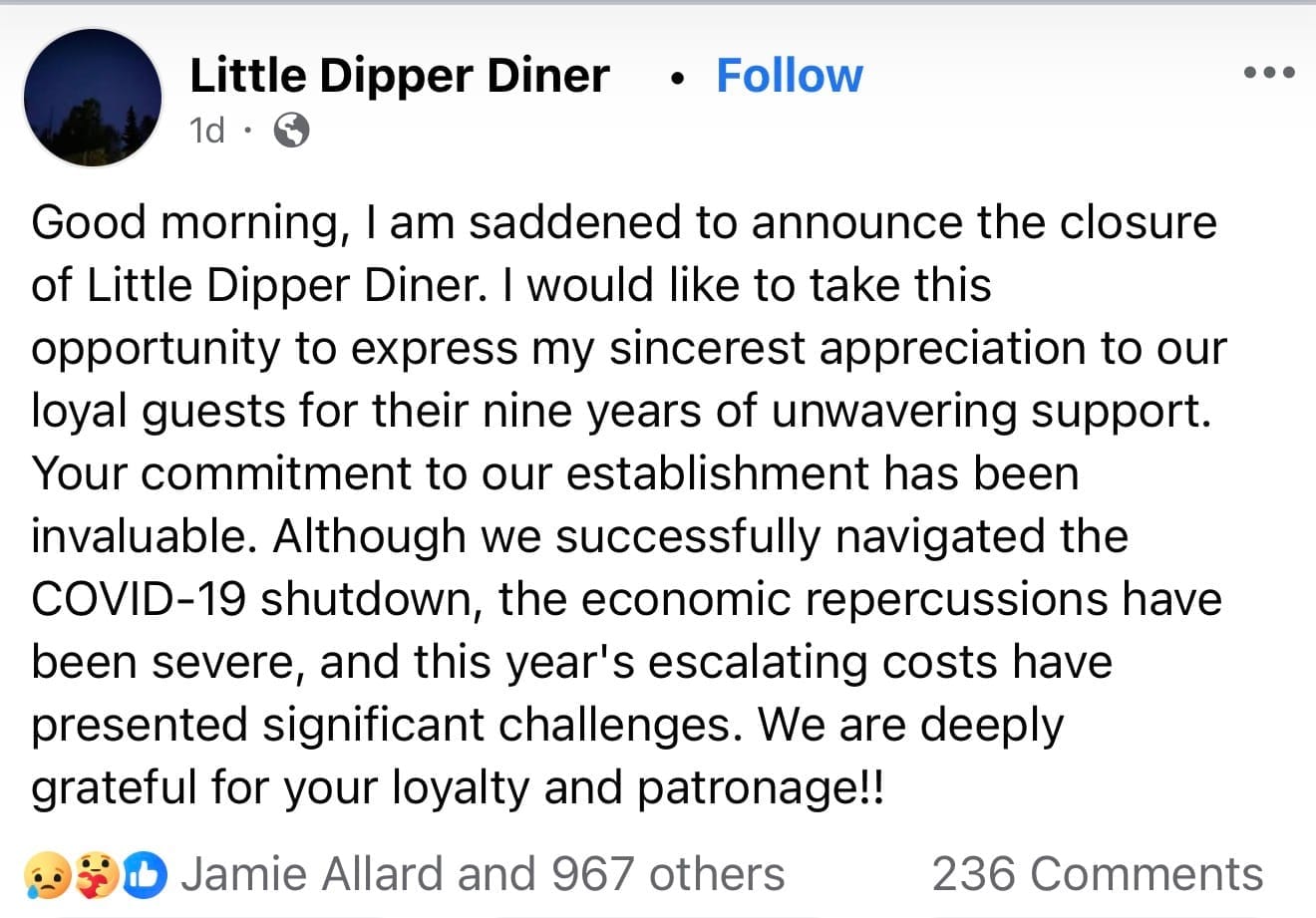
Task: Open the Little Dipper Diner profile picture
Action: (x=92, y=98)
